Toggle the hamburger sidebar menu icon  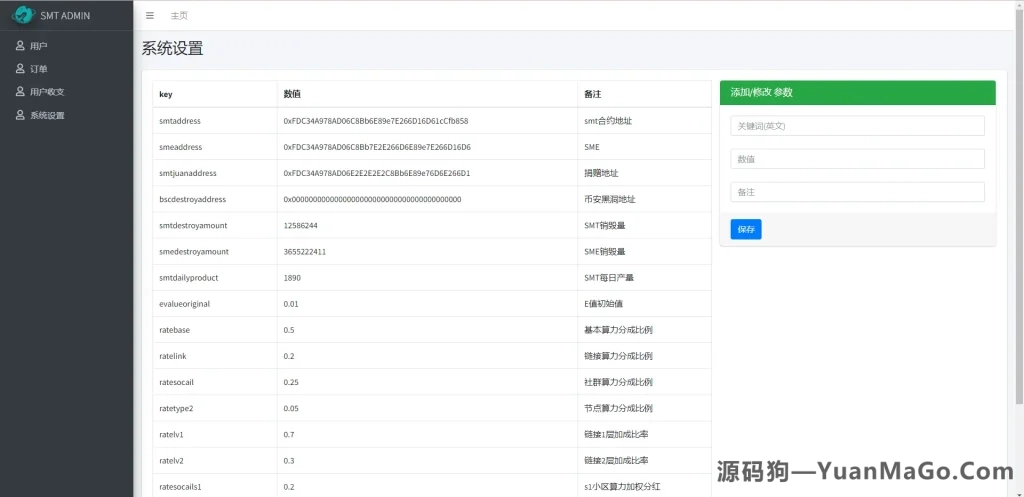click(x=150, y=15)
